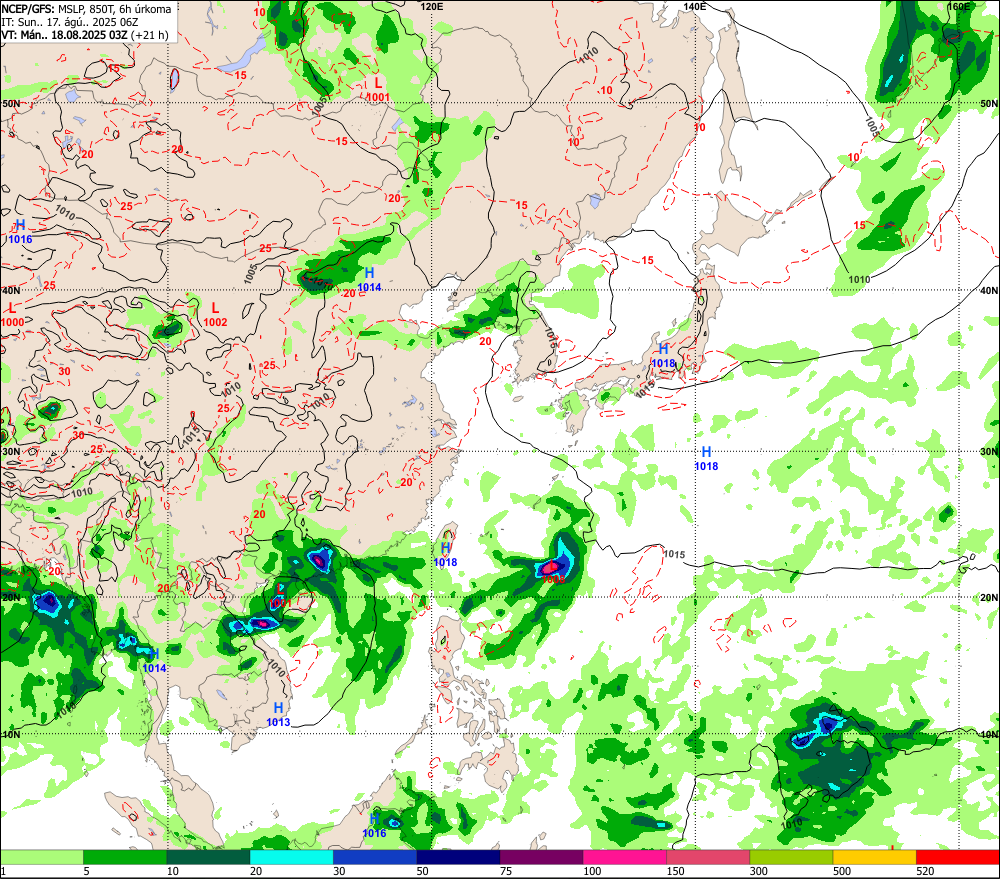Viewport: 1000px width, 879px height.
Task: Click the 'L 1000' low pressure label
Action: (x=12, y=315)
